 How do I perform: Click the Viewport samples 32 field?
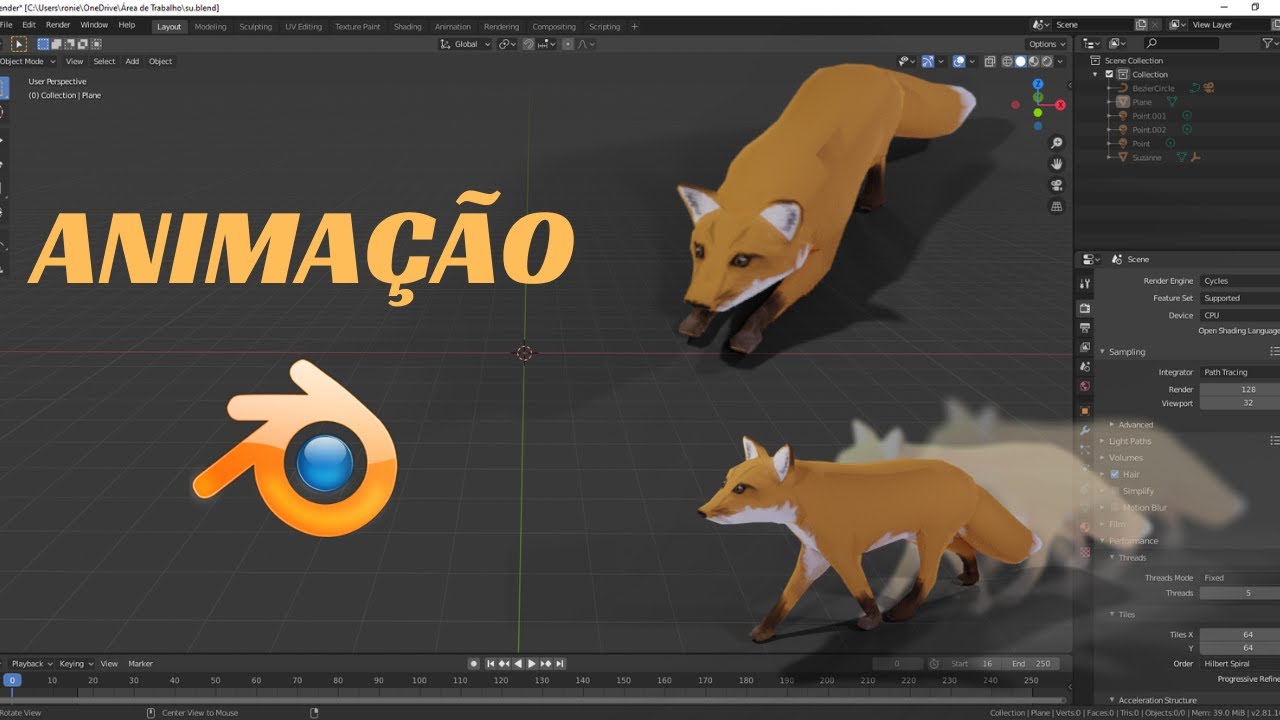1240,403
